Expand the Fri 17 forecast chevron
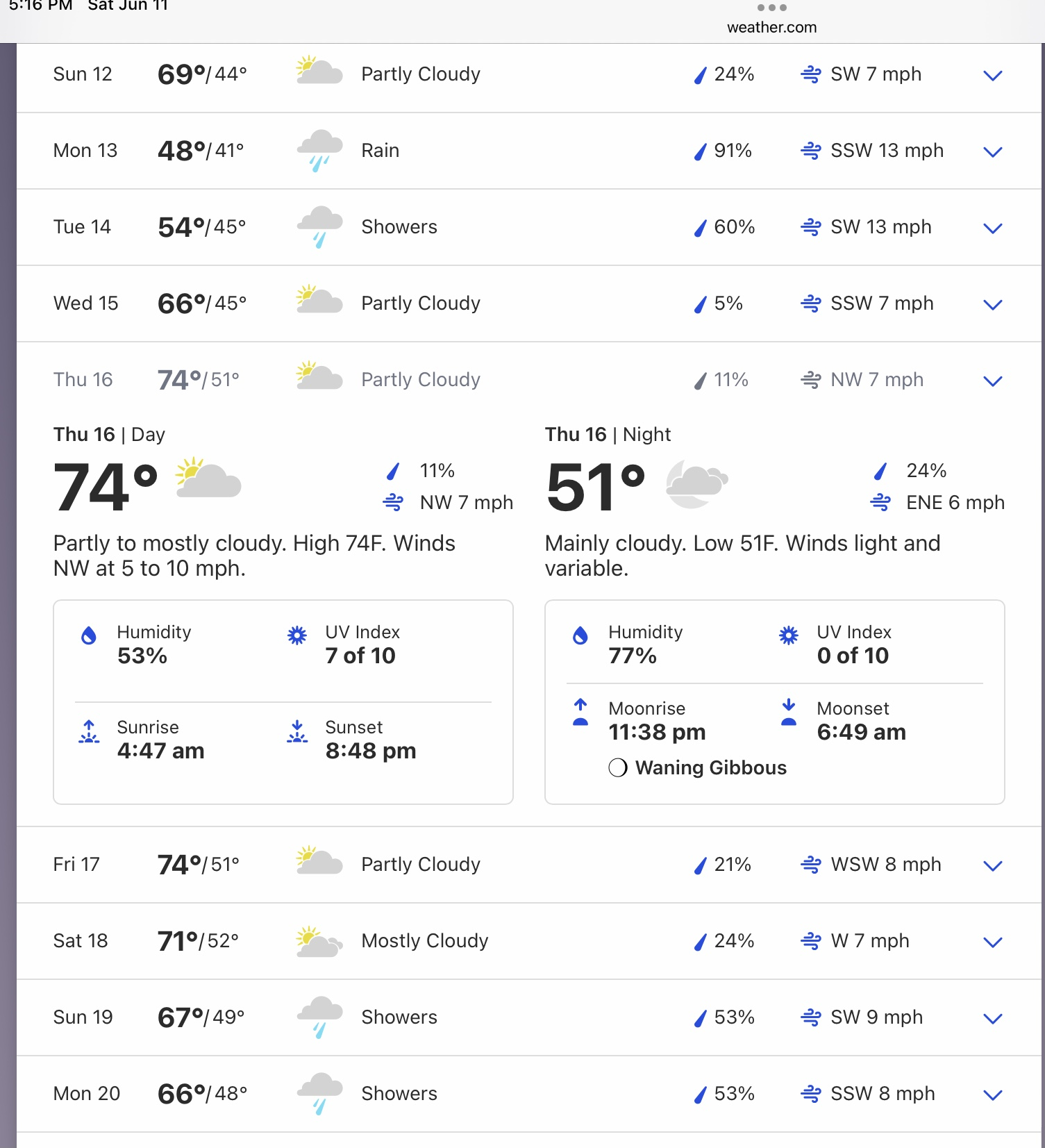Screen dimensions: 1045x1148 (993, 866)
